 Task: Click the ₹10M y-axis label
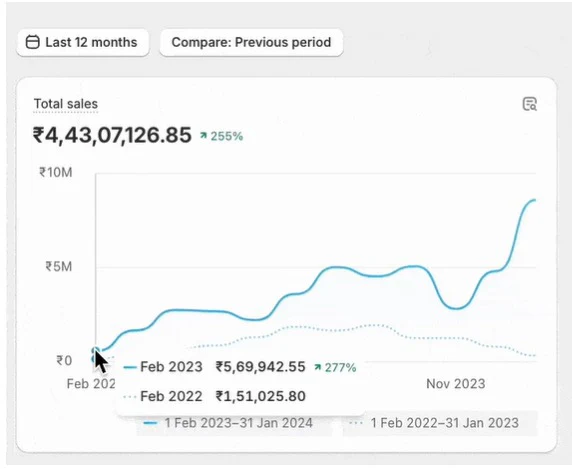click(x=56, y=172)
